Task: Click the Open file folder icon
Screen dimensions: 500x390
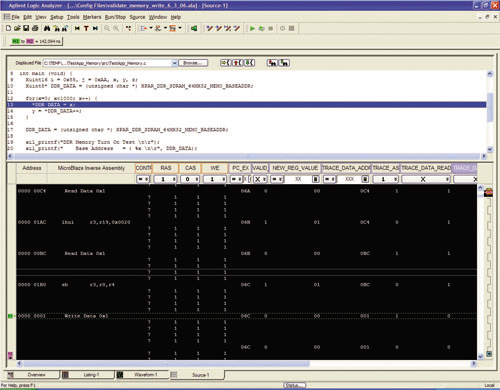Action: 17,28
